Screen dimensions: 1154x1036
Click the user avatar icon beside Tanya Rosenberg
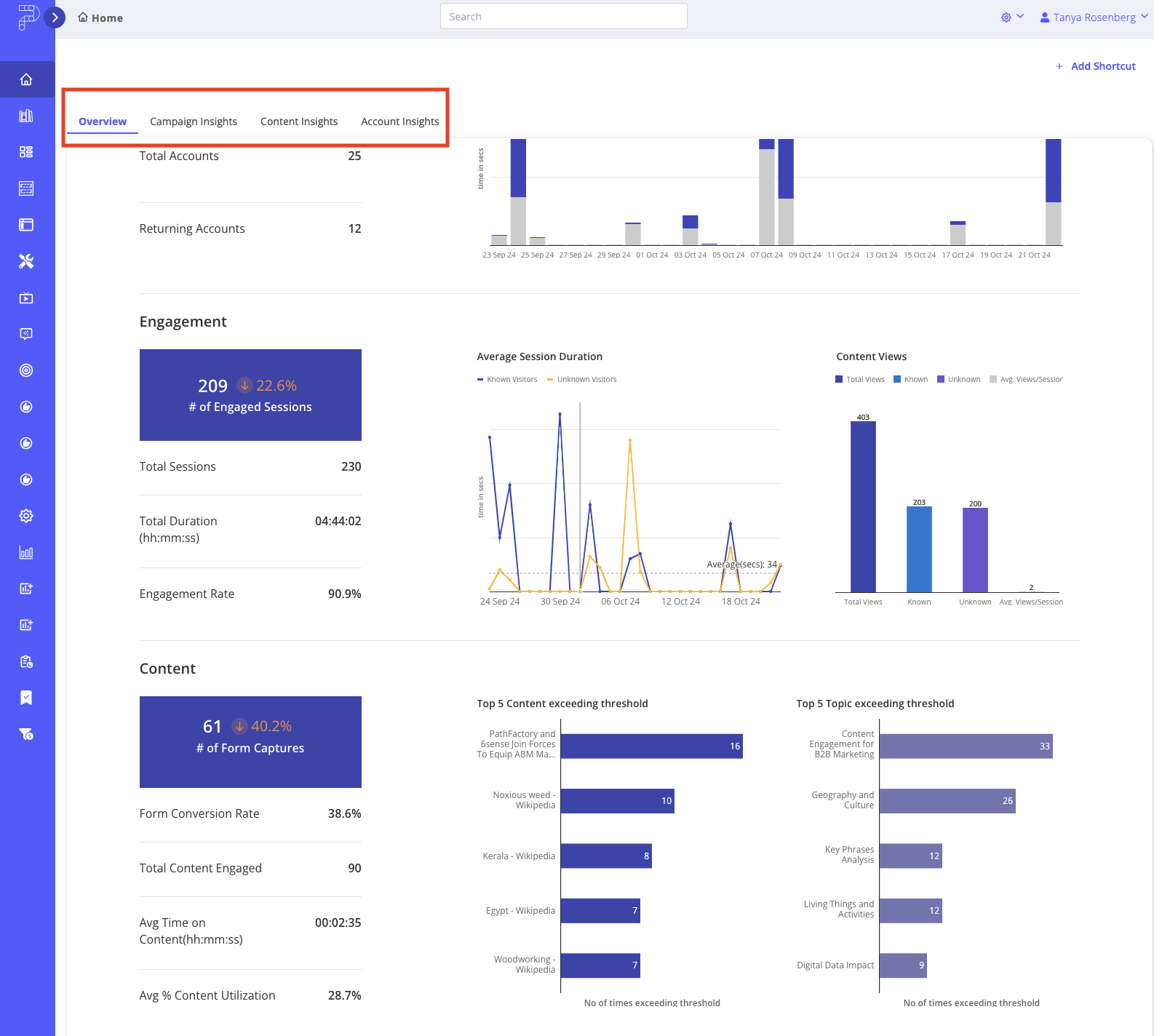[1045, 17]
